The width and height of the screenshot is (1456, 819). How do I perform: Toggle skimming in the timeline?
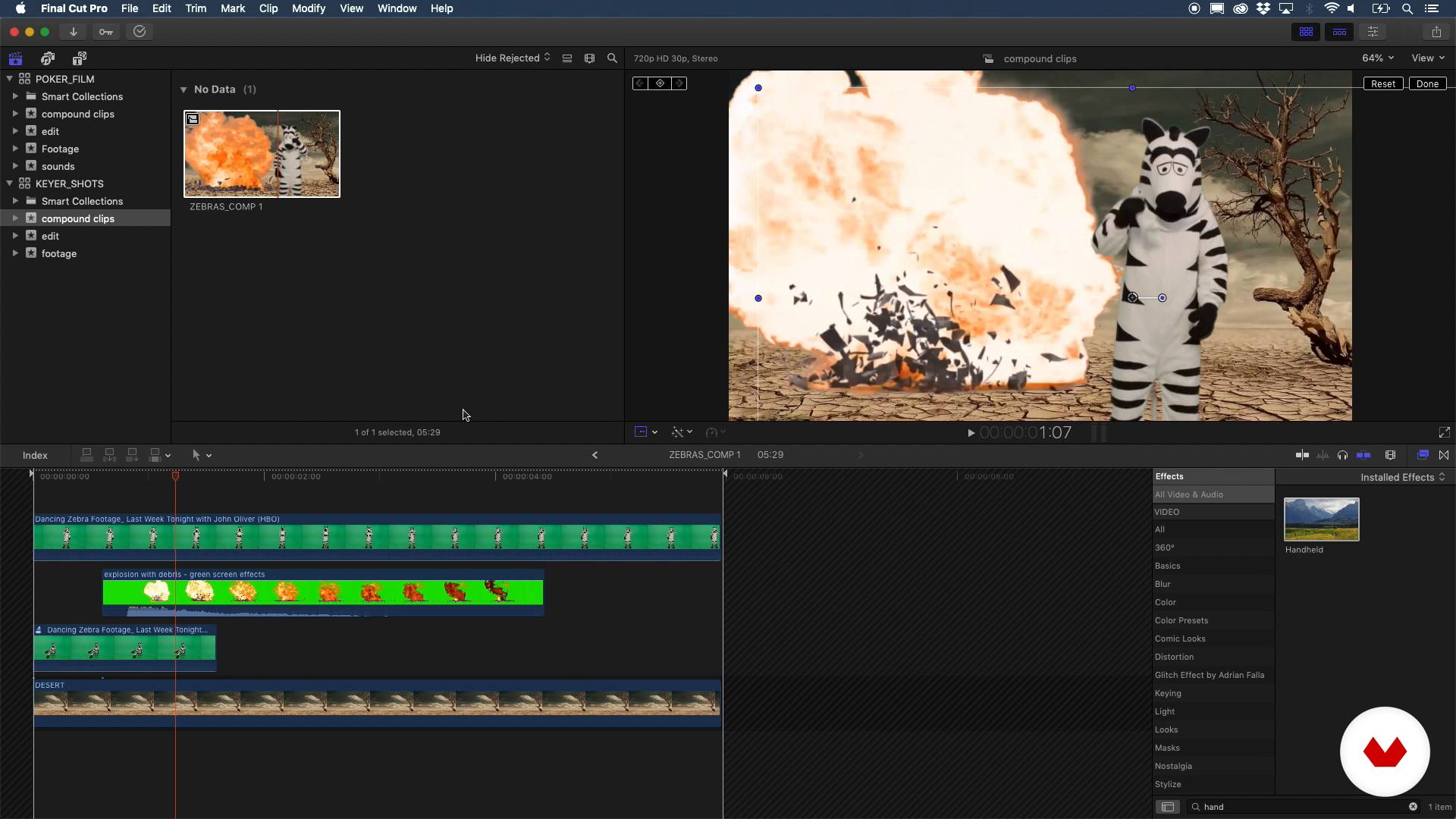pyautogui.click(x=1302, y=455)
